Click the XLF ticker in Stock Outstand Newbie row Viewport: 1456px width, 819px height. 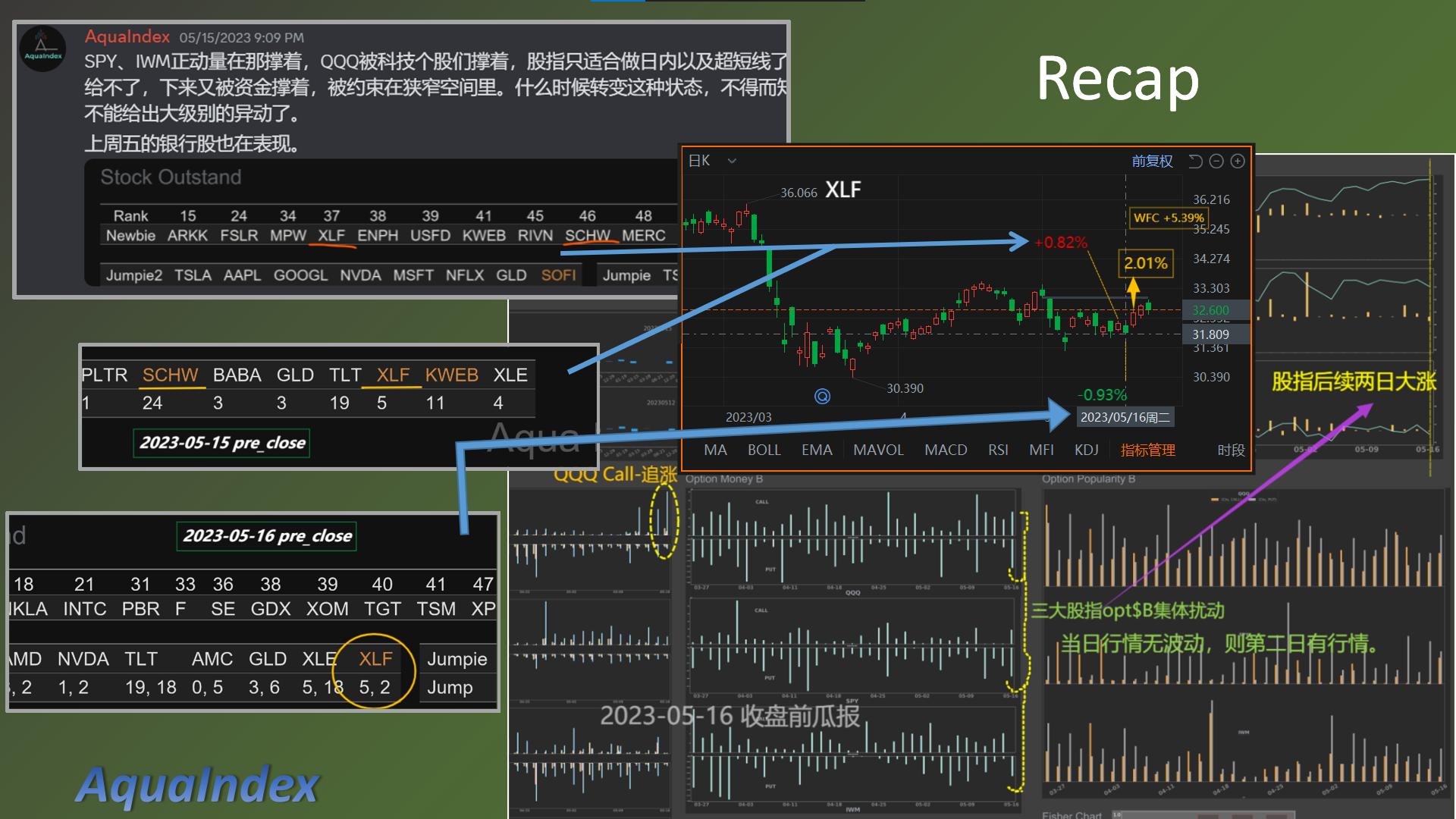tap(331, 236)
